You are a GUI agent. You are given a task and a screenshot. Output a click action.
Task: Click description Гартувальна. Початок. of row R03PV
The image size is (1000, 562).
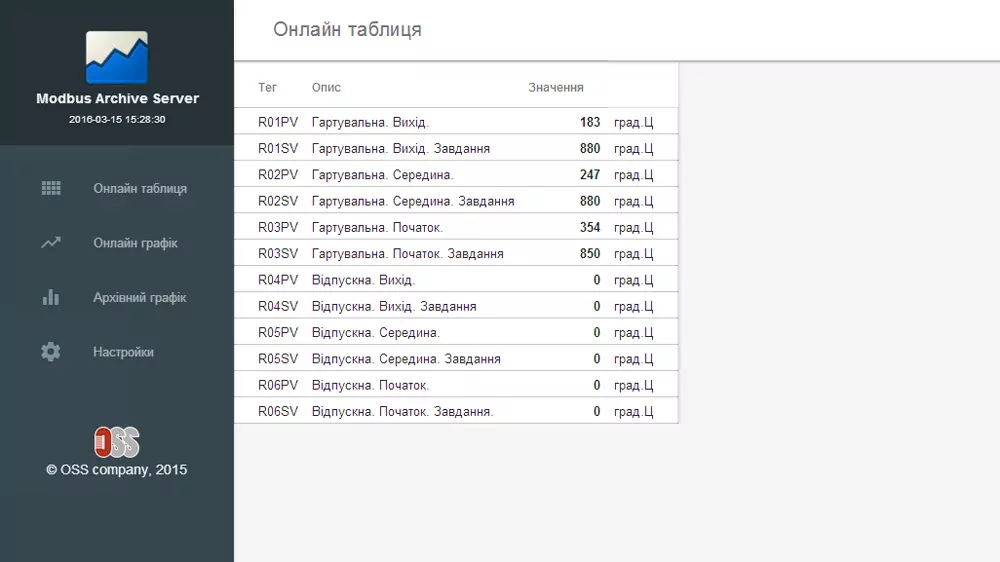coord(377,227)
